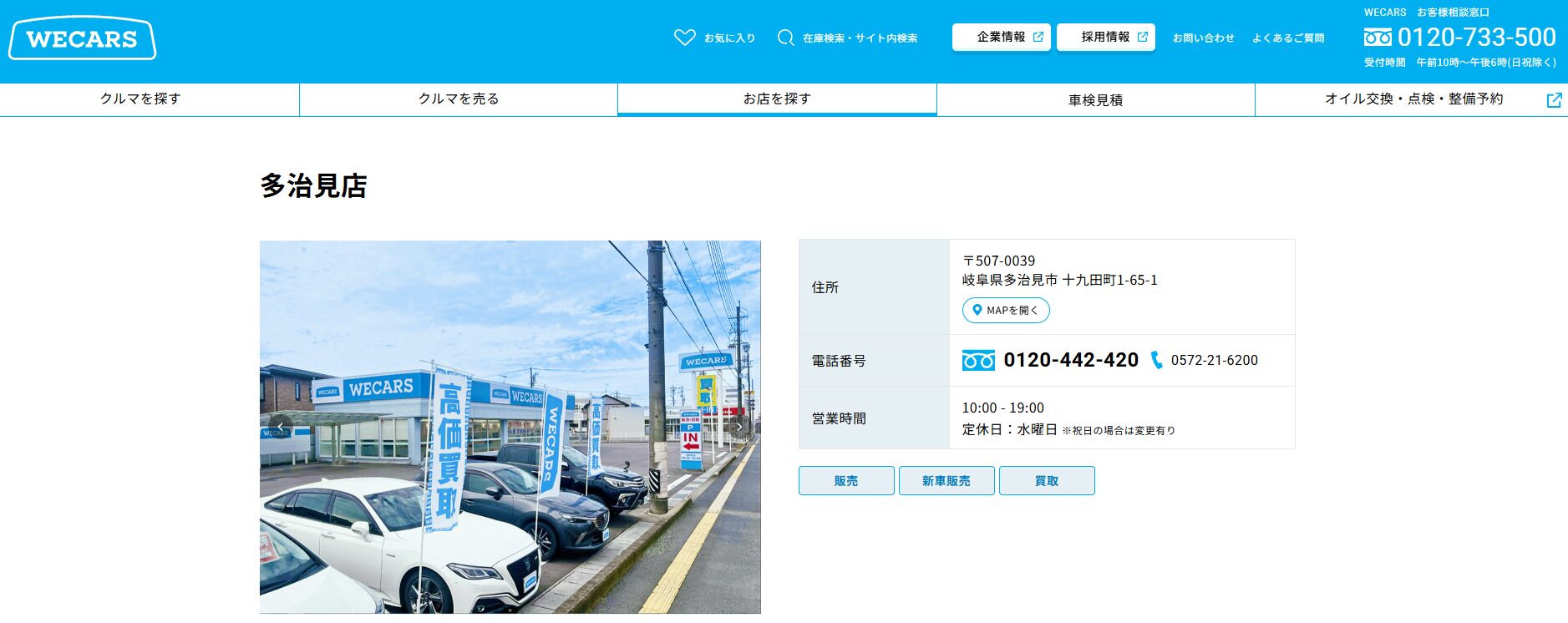This screenshot has width=1568, height=623.
Task: Advance to next store photo
Action: click(738, 427)
